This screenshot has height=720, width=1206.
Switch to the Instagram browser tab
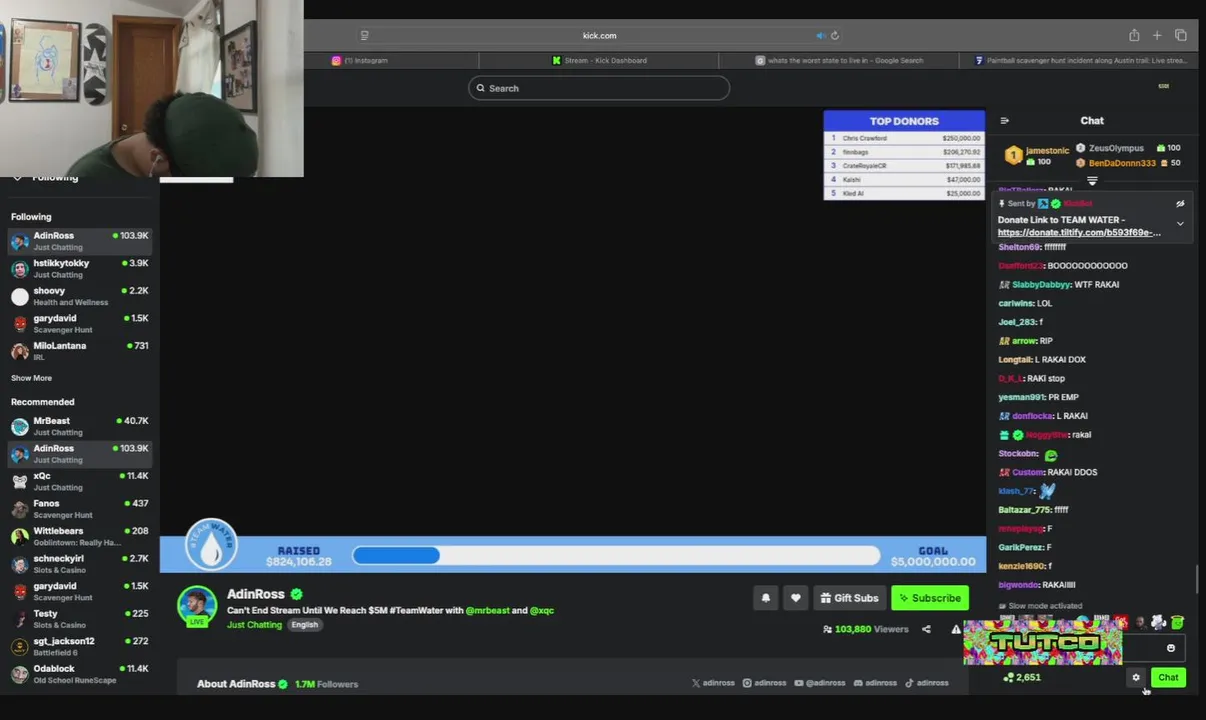click(x=360, y=60)
